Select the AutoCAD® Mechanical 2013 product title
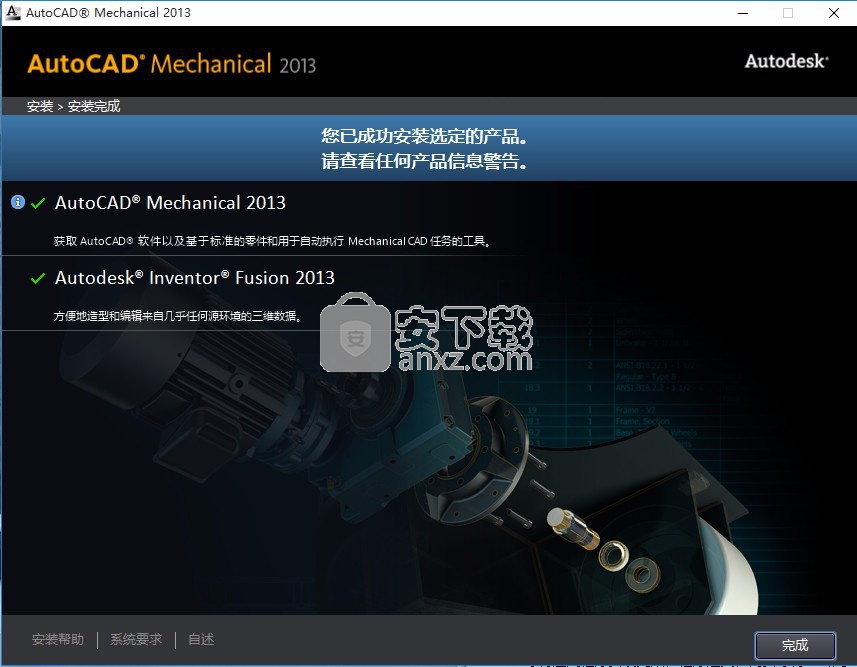 coord(170,203)
